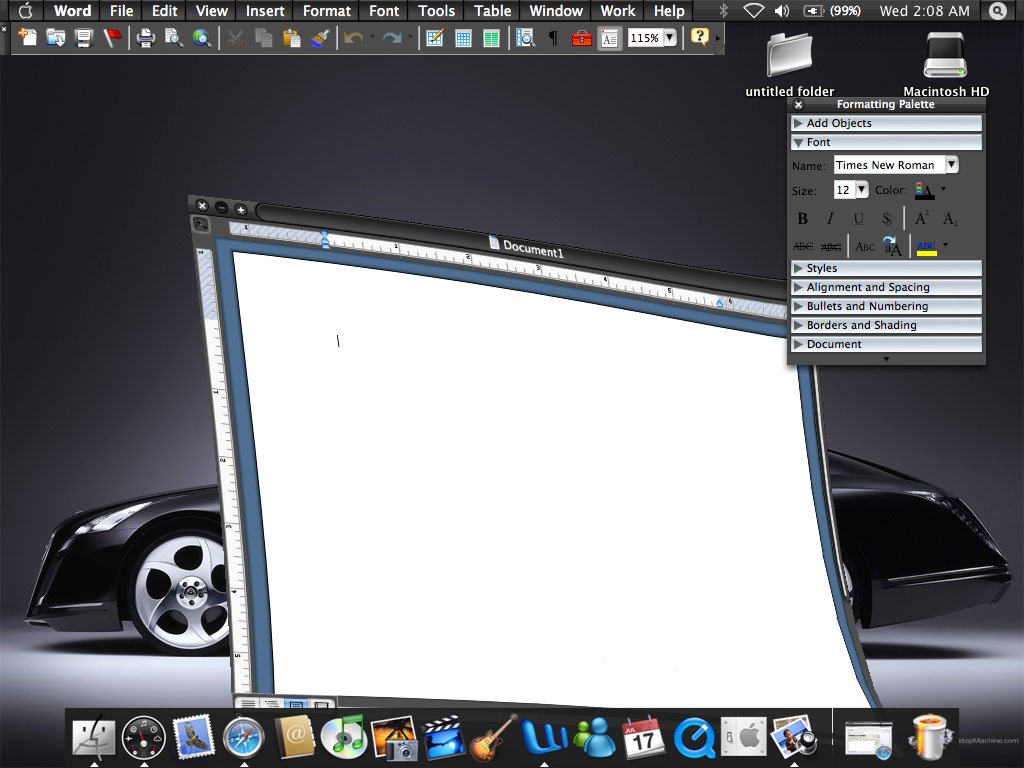Click the Open file toolbar icon
Screen dimensions: 1024x768
pos(56,38)
